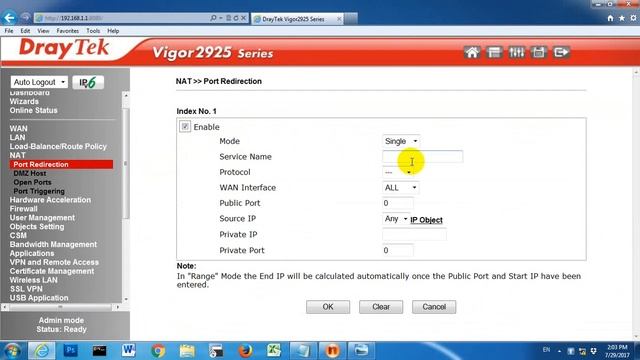The image size is (640, 360).
Task: Toggle the Enable checkbox
Action: (185, 127)
